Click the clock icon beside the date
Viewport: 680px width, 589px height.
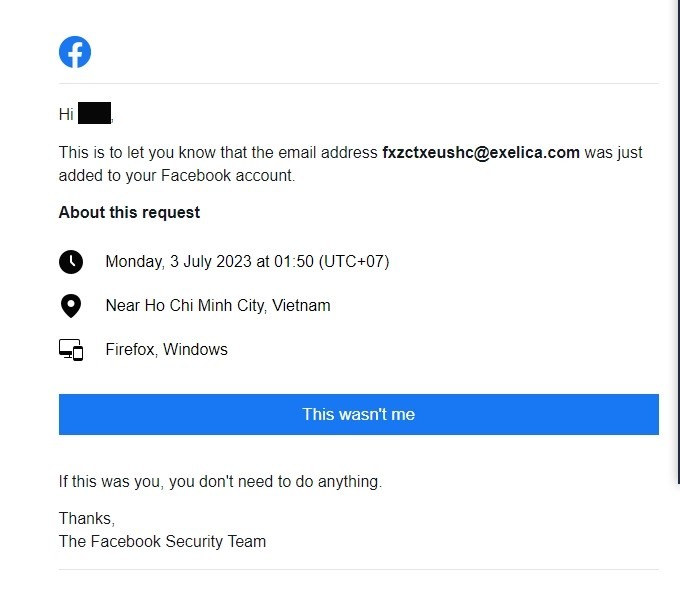71,262
